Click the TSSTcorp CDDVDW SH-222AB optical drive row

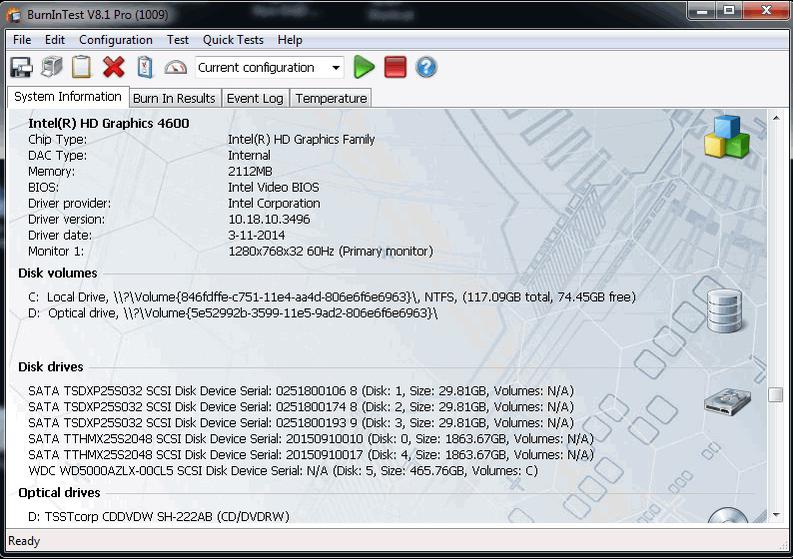tap(159, 517)
